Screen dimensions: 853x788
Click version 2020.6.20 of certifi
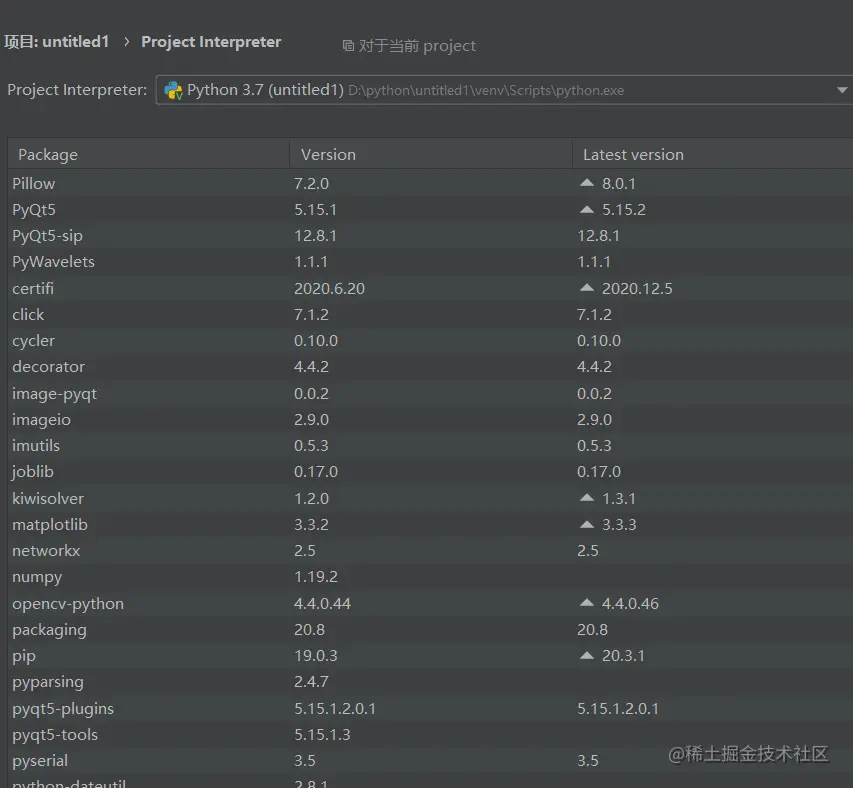point(329,288)
